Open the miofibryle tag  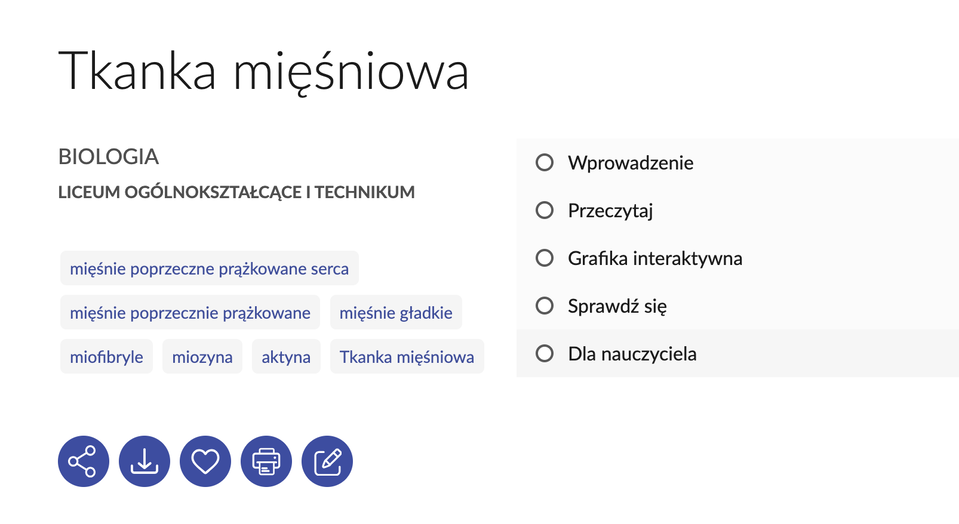tap(106, 357)
